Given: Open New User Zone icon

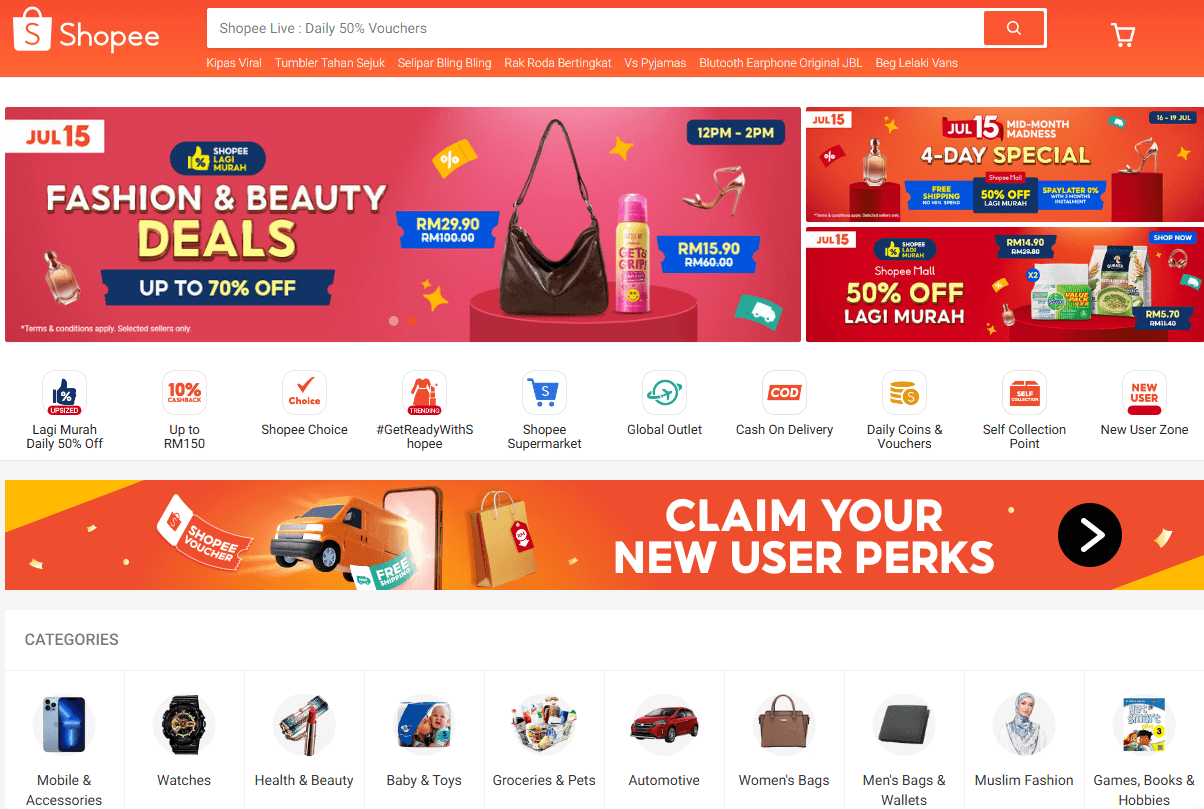Looking at the screenshot, I should pos(1144,392).
